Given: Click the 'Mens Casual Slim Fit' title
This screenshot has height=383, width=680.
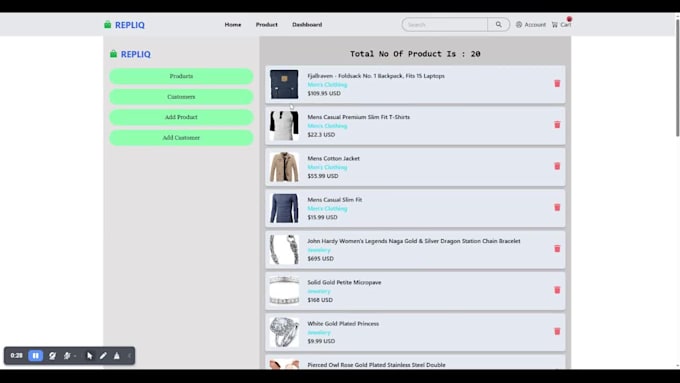Looking at the screenshot, I should tap(335, 200).
